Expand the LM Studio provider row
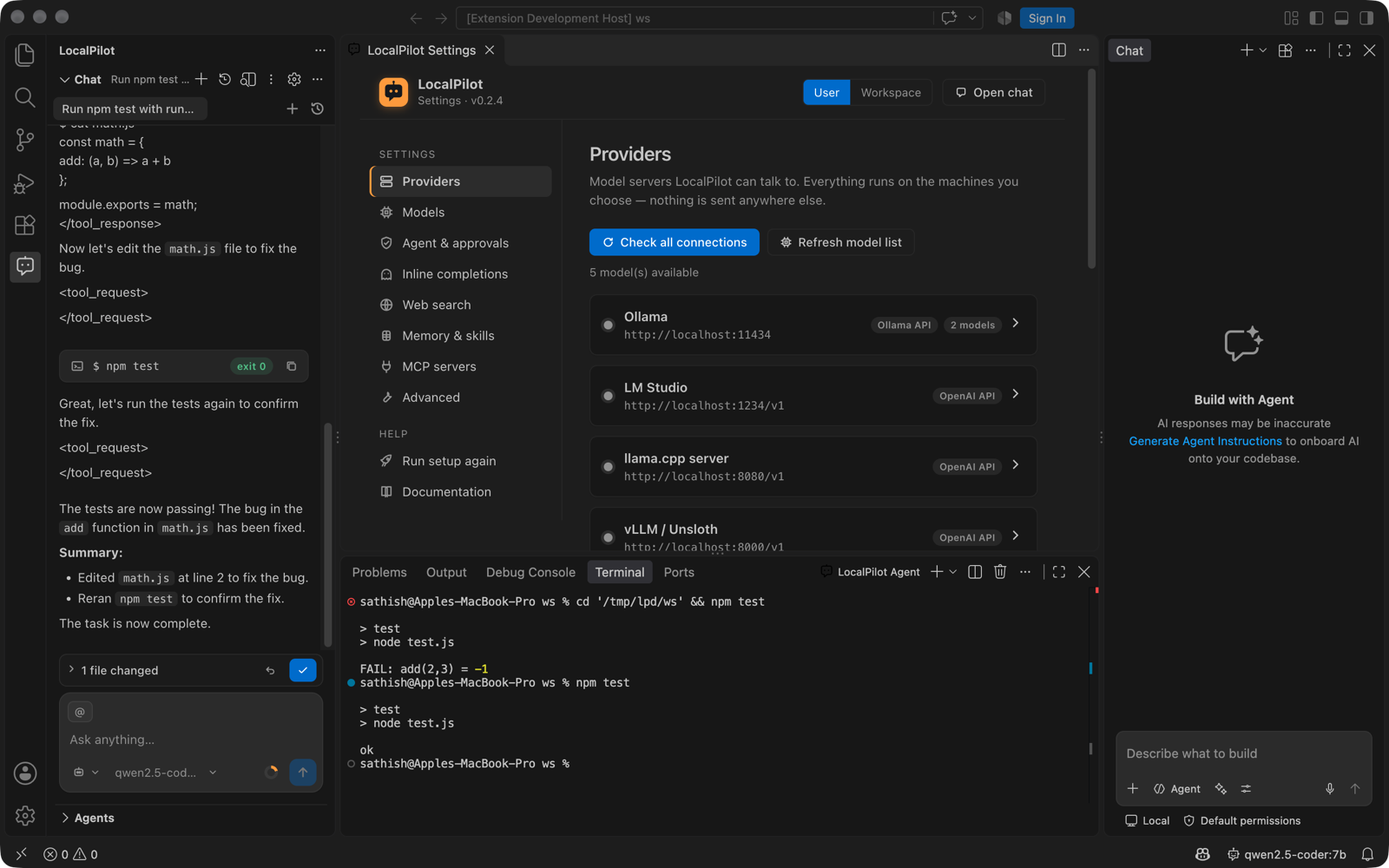Screen dimensions: 1389x868 tap(813, 396)
